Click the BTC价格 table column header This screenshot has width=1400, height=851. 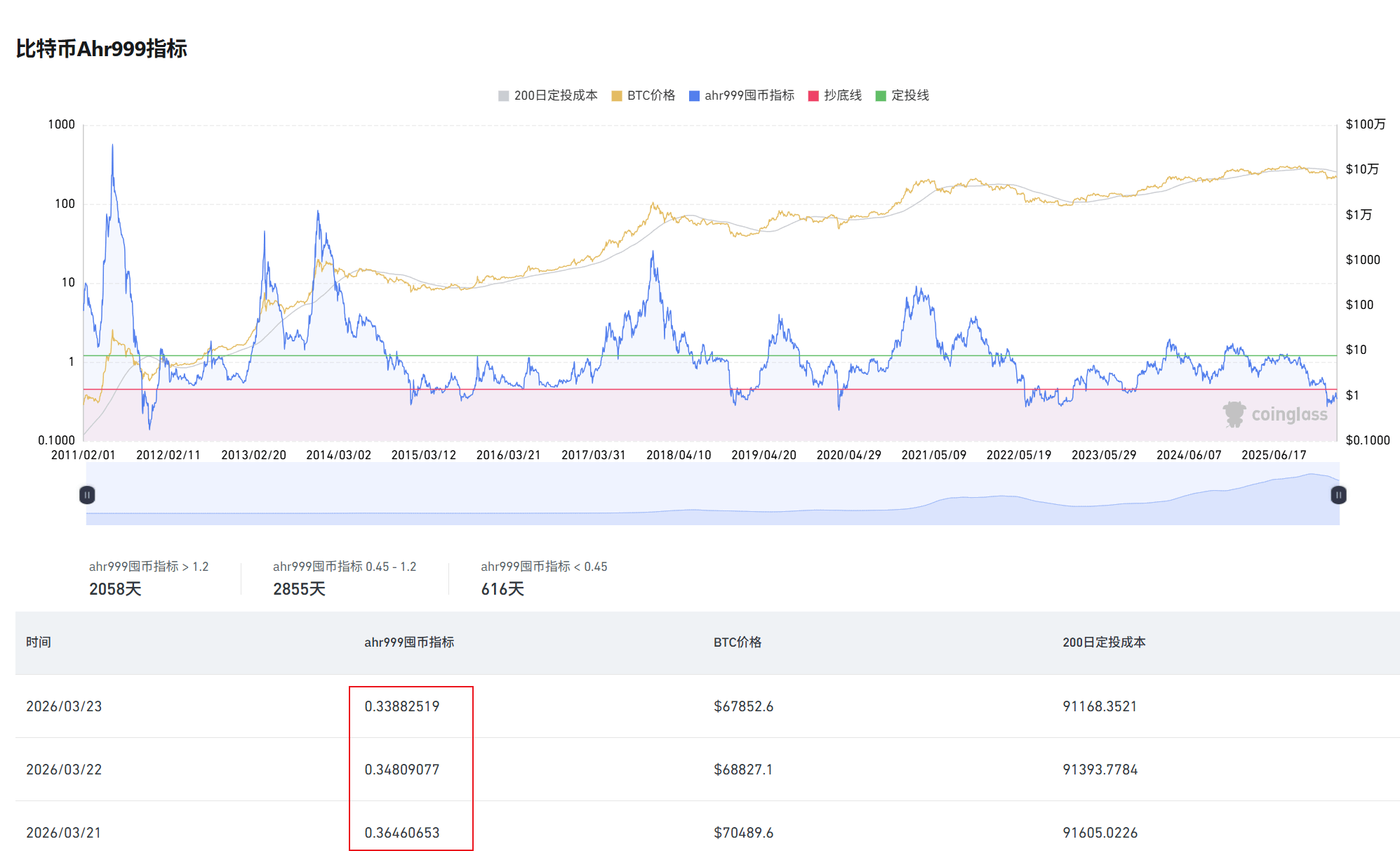[x=738, y=642]
